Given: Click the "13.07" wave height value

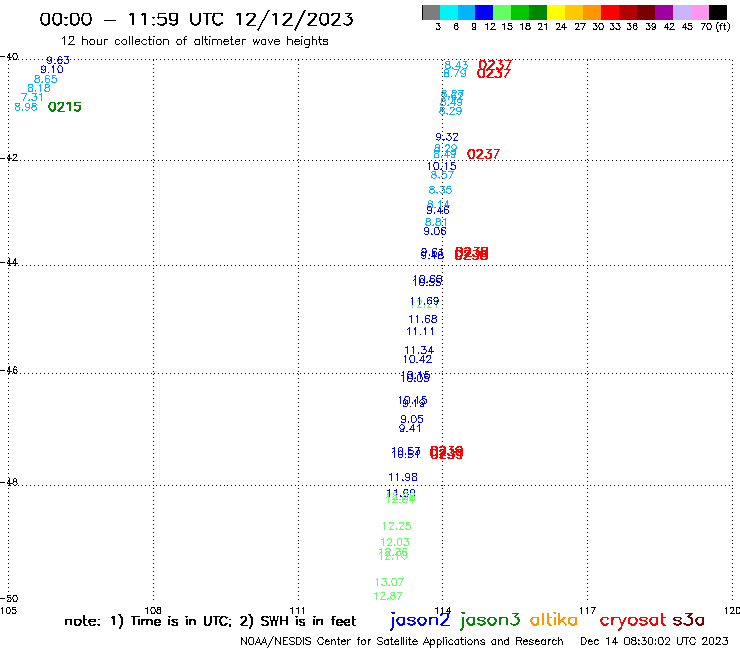Looking at the screenshot, I should click(389, 582).
